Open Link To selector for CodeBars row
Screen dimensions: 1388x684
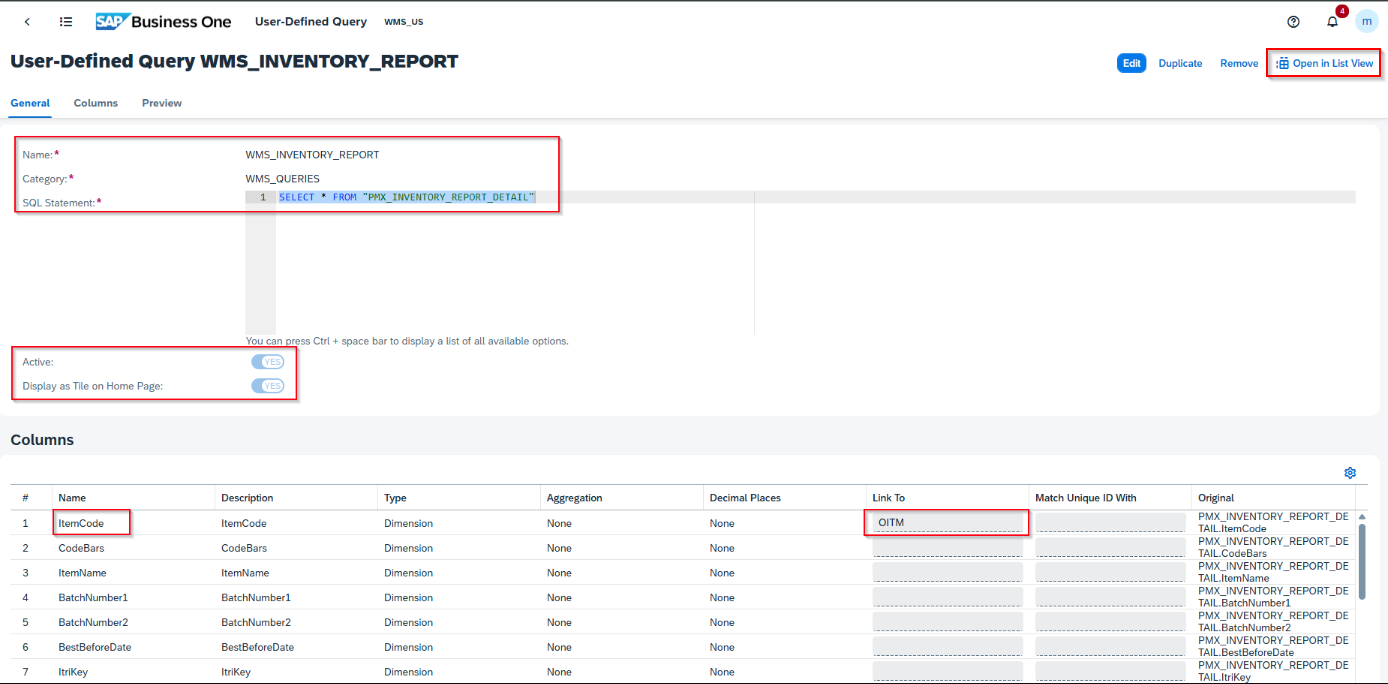tap(945, 547)
